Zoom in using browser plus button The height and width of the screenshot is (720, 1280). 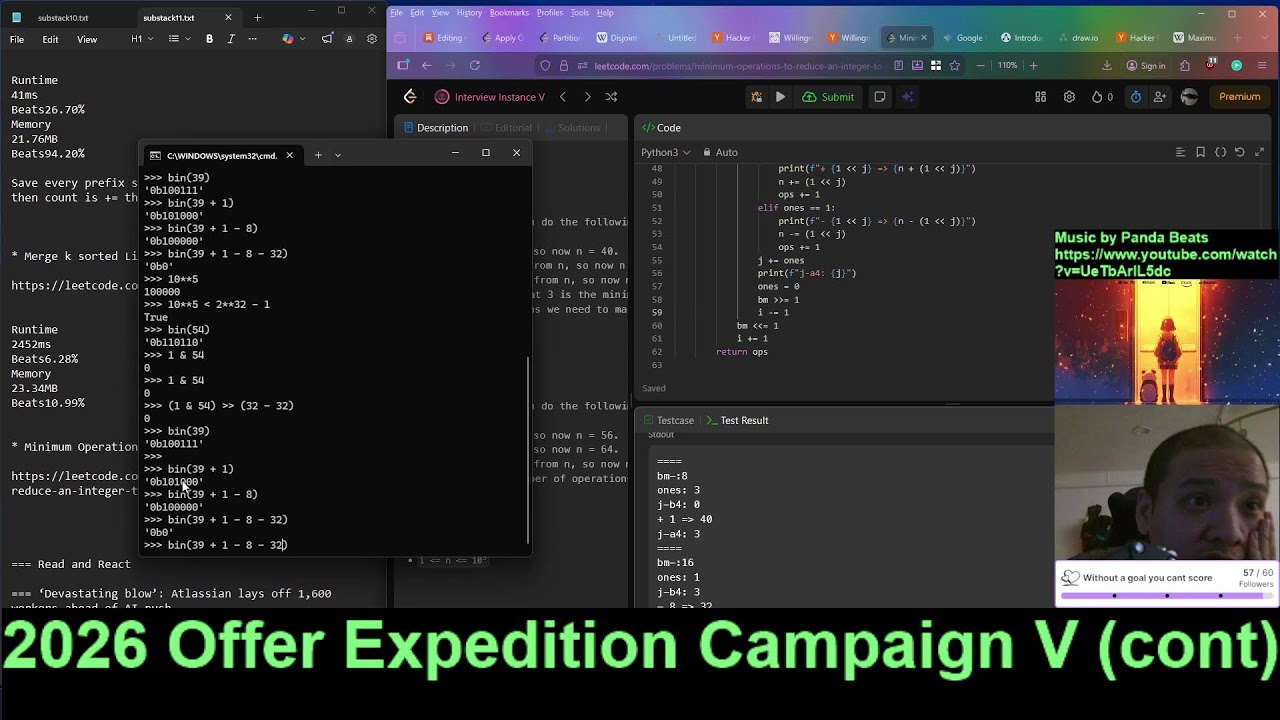(1033, 66)
